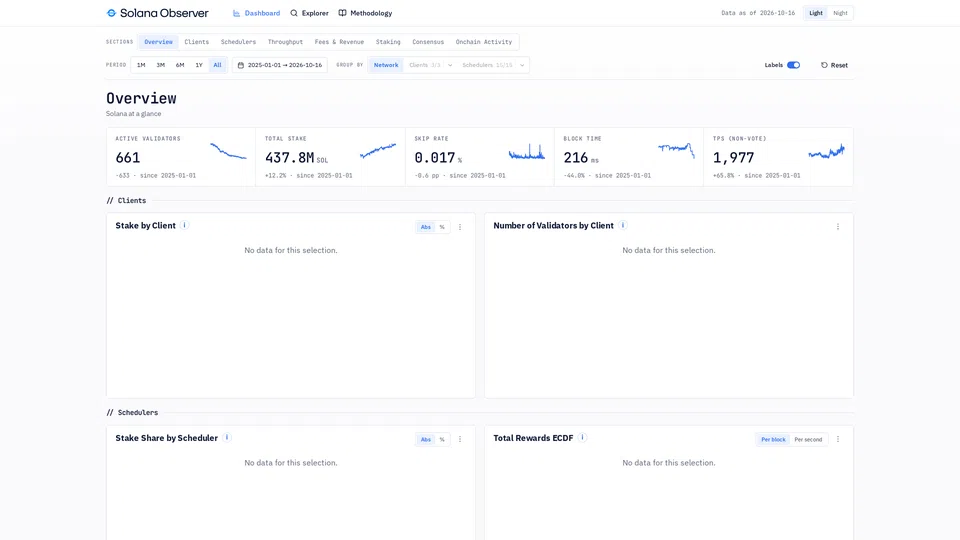Image resolution: width=960 pixels, height=540 pixels.
Task: Open the Explorer search page
Action: 309,13
